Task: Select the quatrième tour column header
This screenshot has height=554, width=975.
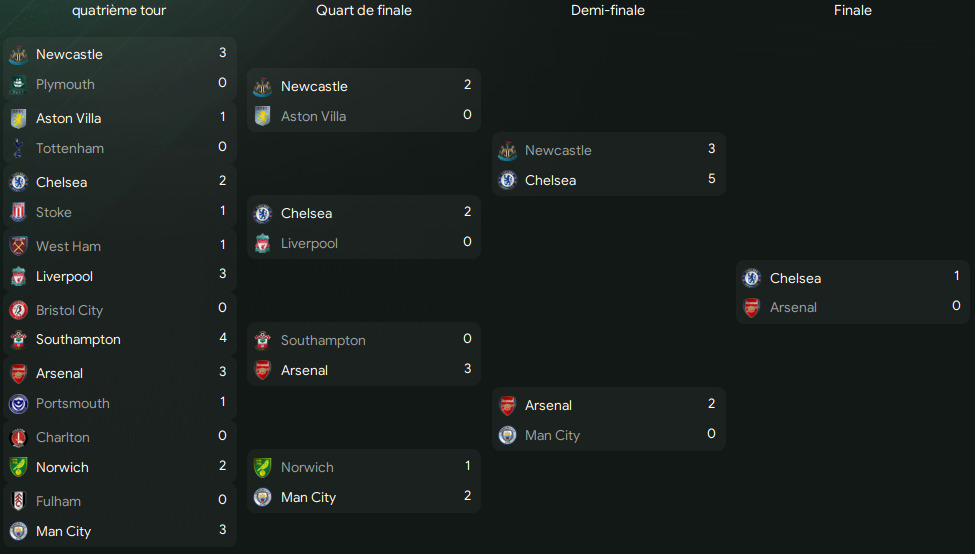Action: pyautogui.click(x=119, y=11)
